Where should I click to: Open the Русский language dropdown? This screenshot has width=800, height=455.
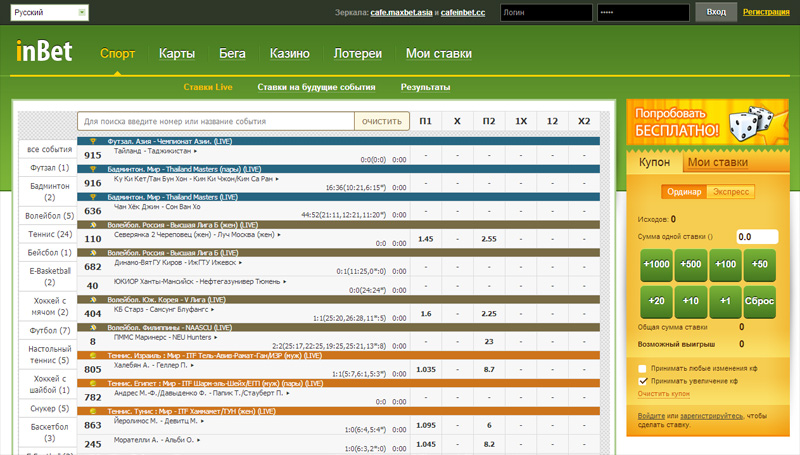49,12
